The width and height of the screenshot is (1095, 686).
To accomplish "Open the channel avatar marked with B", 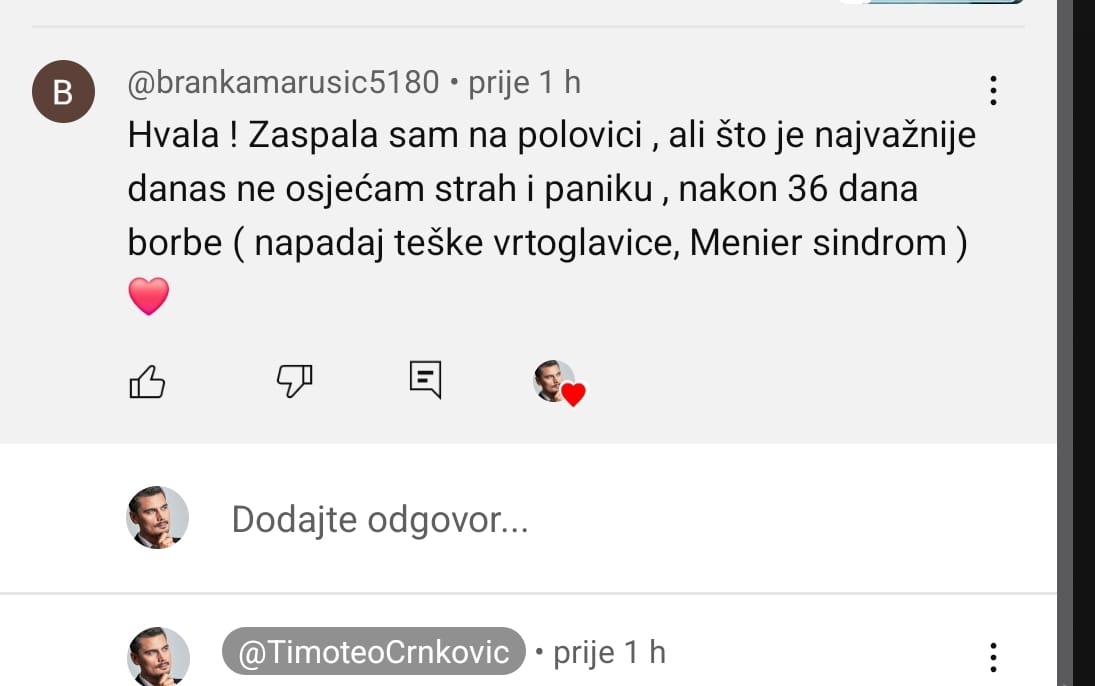I will (x=63, y=91).
